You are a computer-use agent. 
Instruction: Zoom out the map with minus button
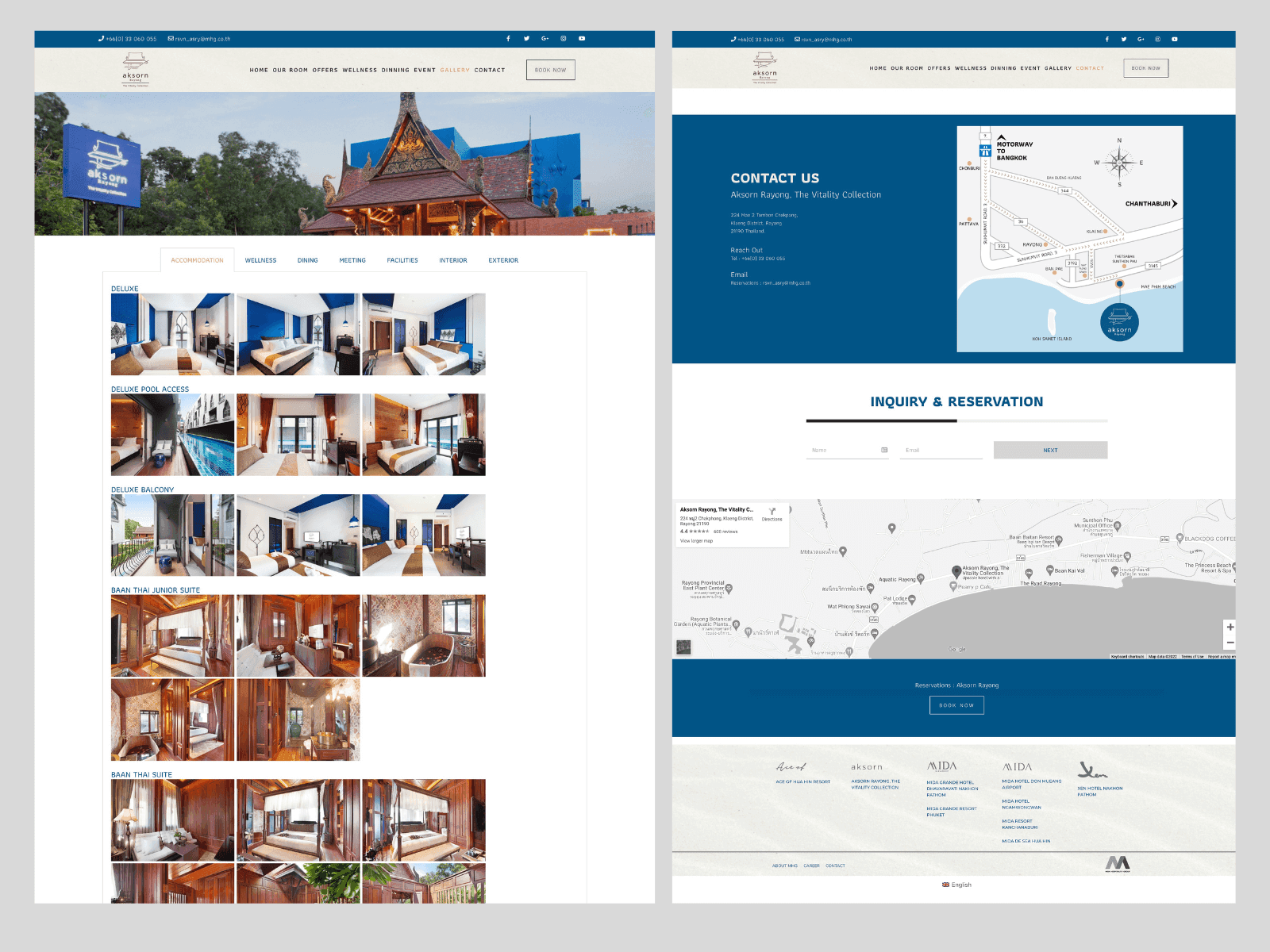click(x=1230, y=643)
